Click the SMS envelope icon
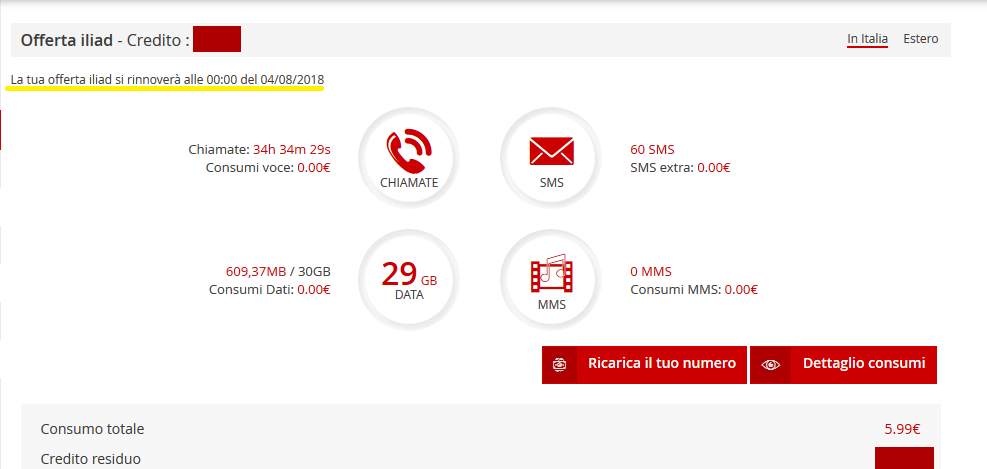 (551, 153)
